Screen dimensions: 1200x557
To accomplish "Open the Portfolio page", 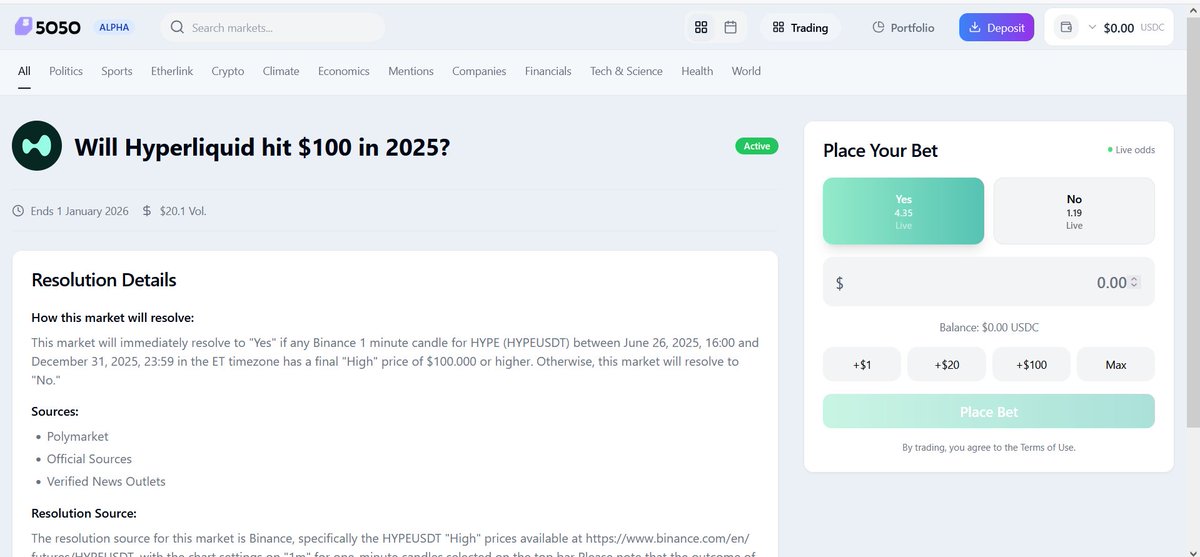I will tap(903, 28).
